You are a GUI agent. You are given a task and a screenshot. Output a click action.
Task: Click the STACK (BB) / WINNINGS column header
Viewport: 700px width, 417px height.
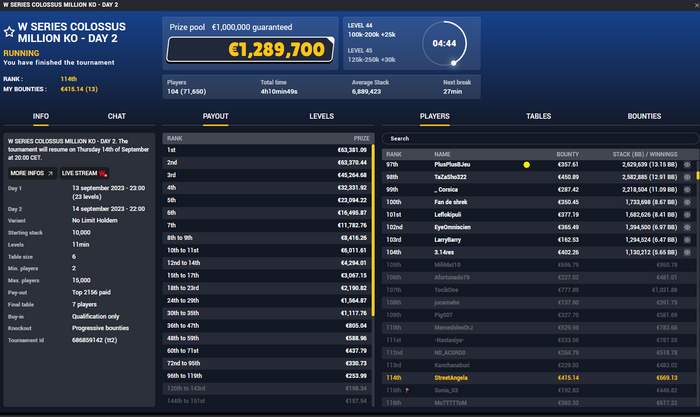(645, 154)
